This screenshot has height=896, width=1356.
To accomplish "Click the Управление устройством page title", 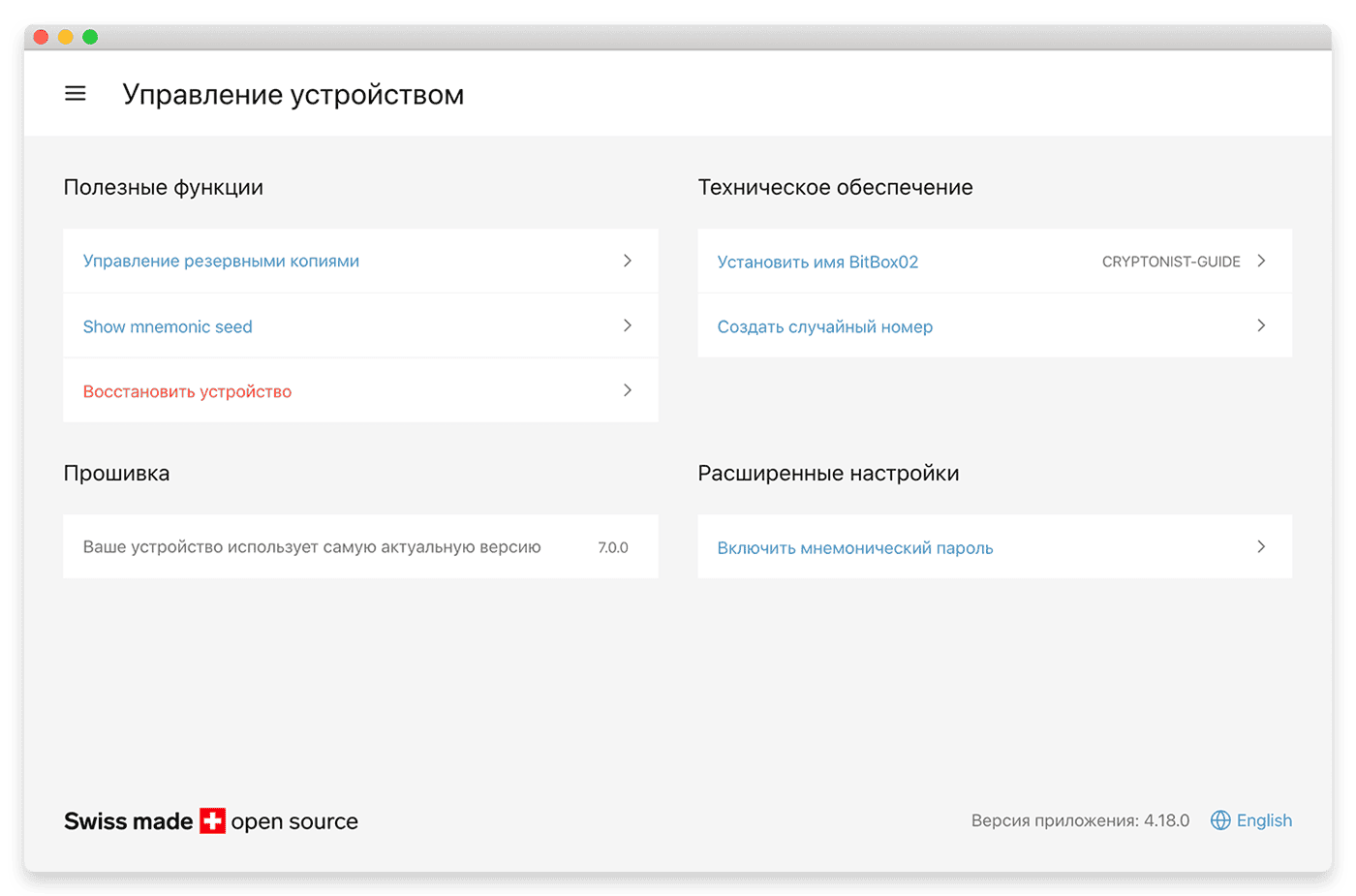I will (x=293, y=95).
